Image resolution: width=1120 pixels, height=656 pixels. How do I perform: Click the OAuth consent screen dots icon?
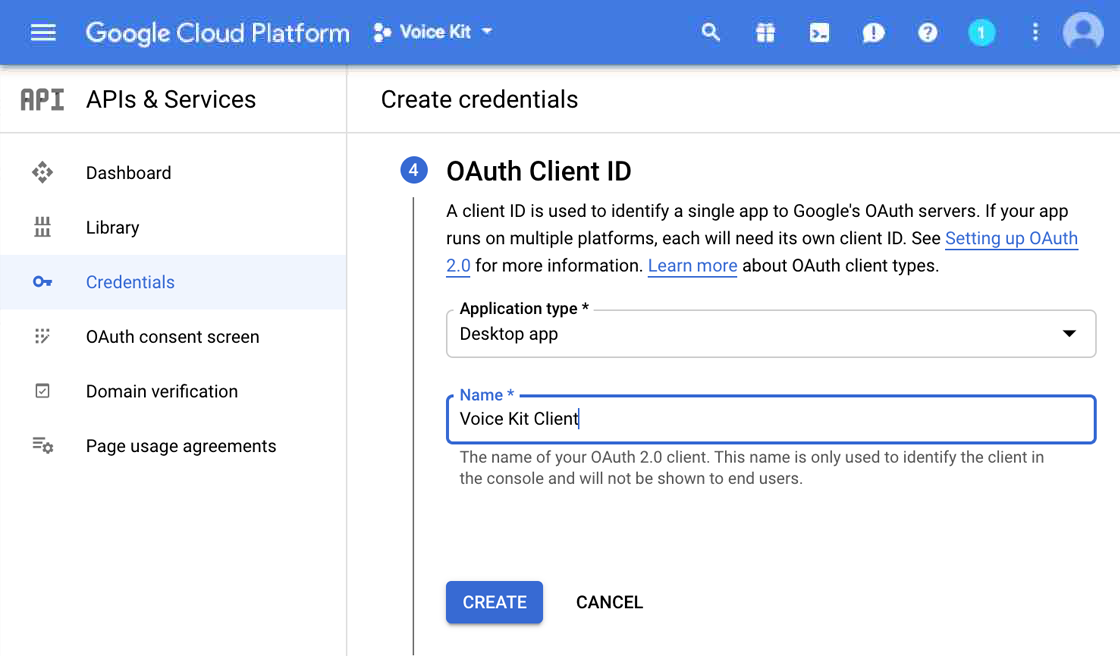(42, 337)
